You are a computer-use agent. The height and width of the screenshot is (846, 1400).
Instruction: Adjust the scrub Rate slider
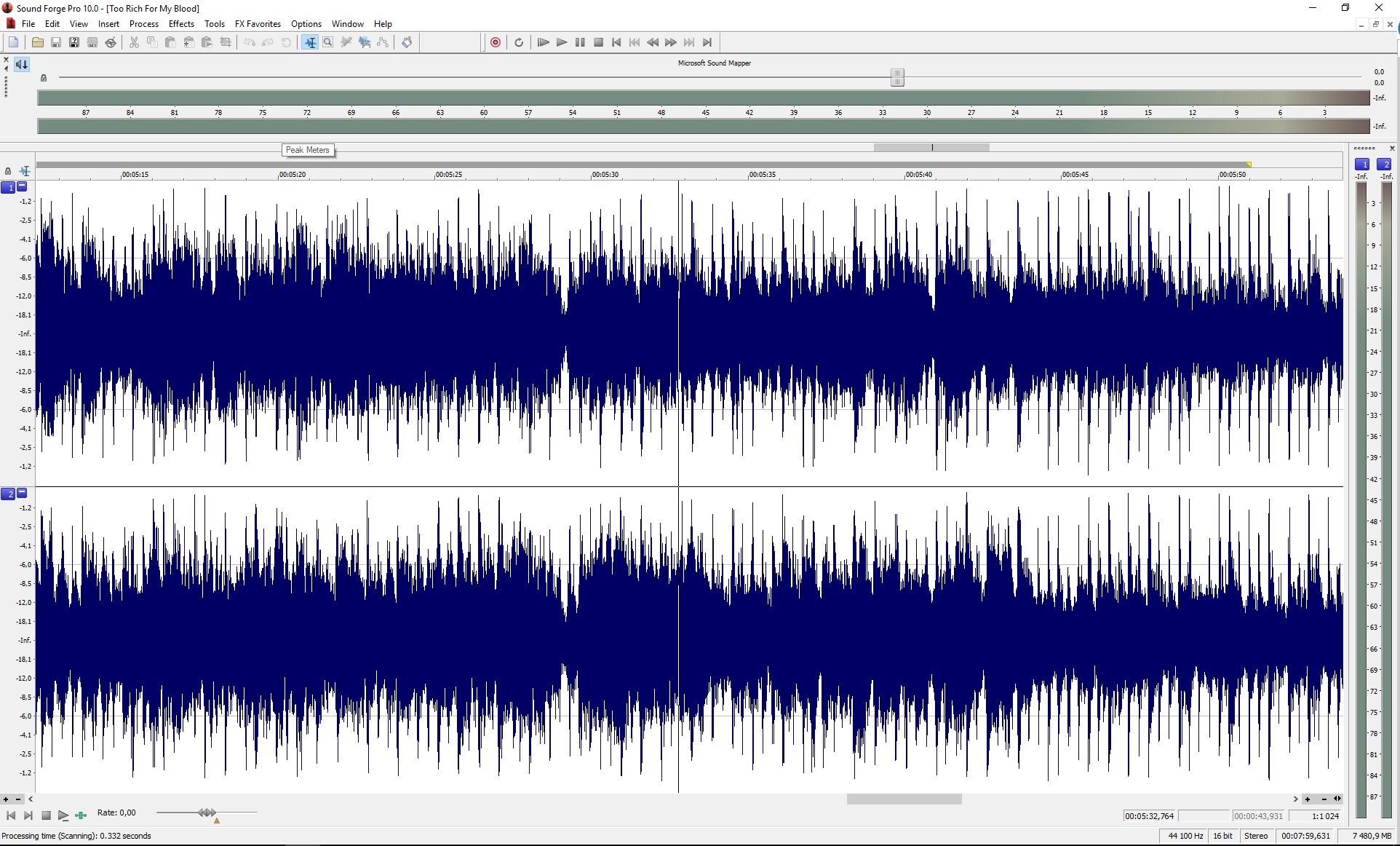[x=207, y=813]
